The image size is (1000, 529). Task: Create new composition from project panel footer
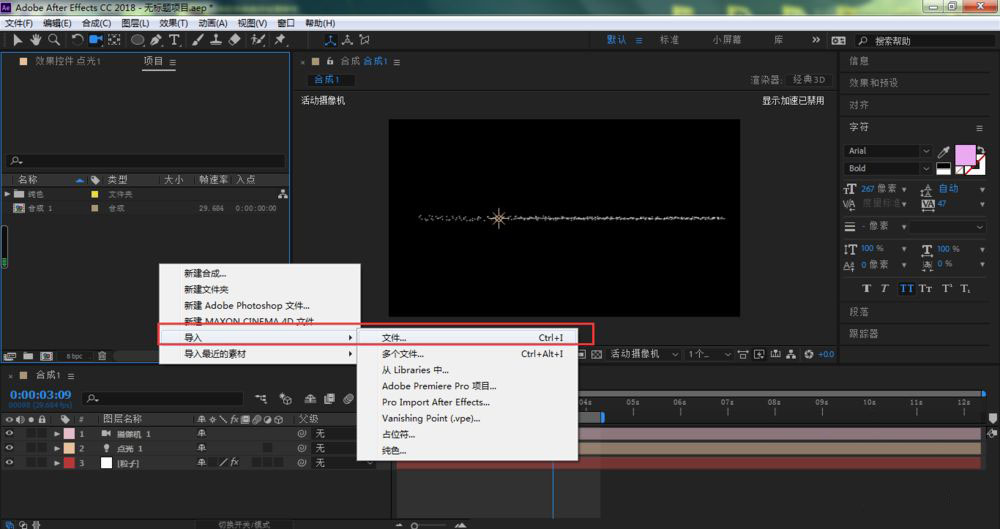click(x=47, y=356)
